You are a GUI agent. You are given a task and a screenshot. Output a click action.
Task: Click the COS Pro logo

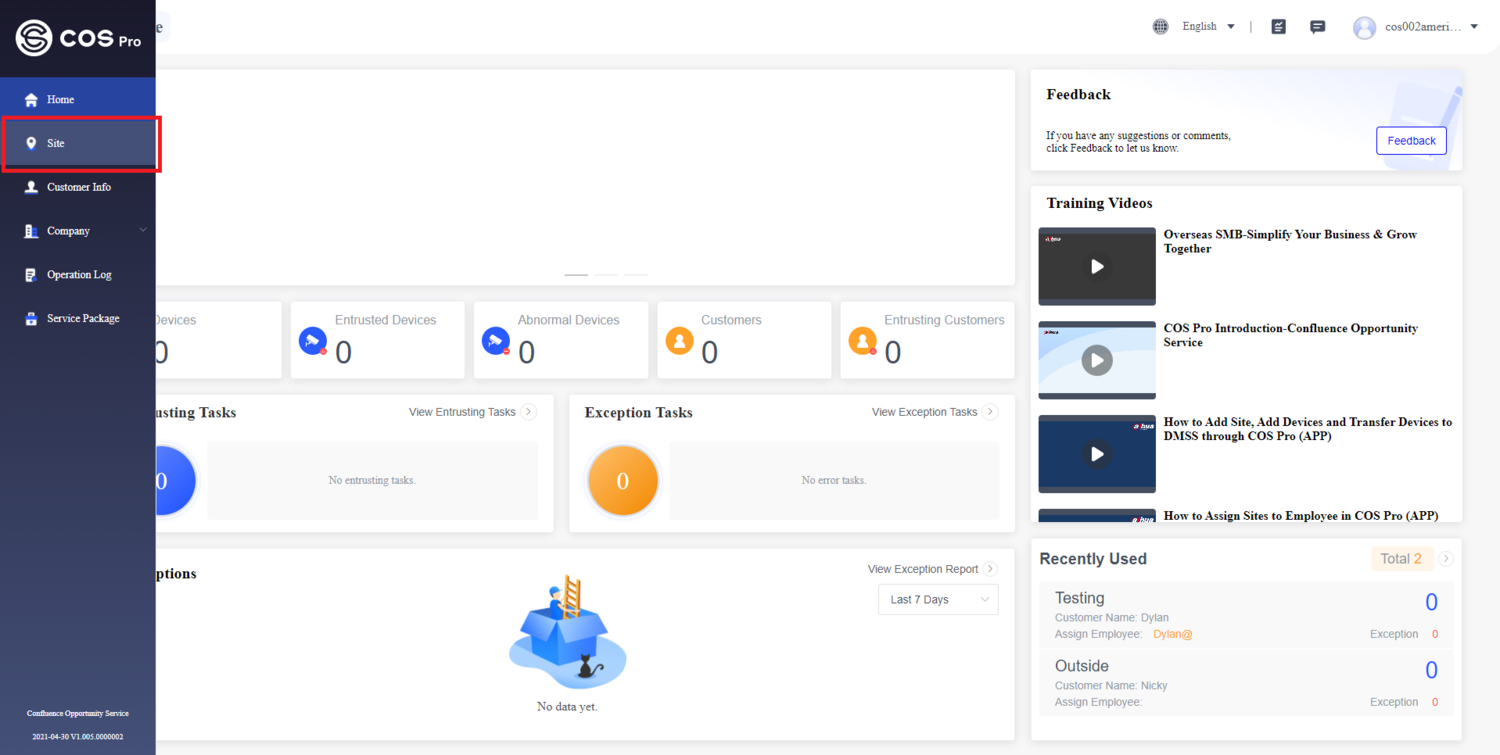(x=77, y=38)
